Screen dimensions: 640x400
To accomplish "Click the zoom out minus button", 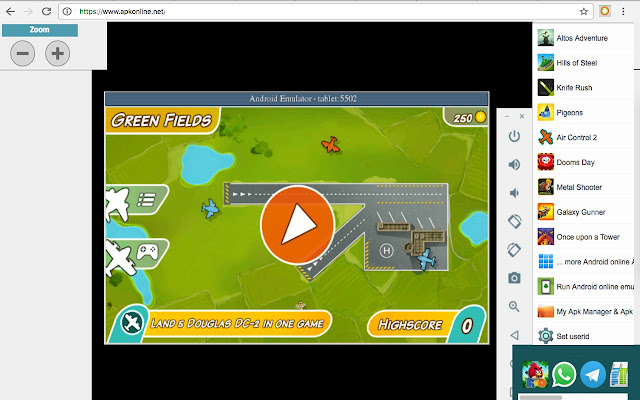I will point(22,53).
